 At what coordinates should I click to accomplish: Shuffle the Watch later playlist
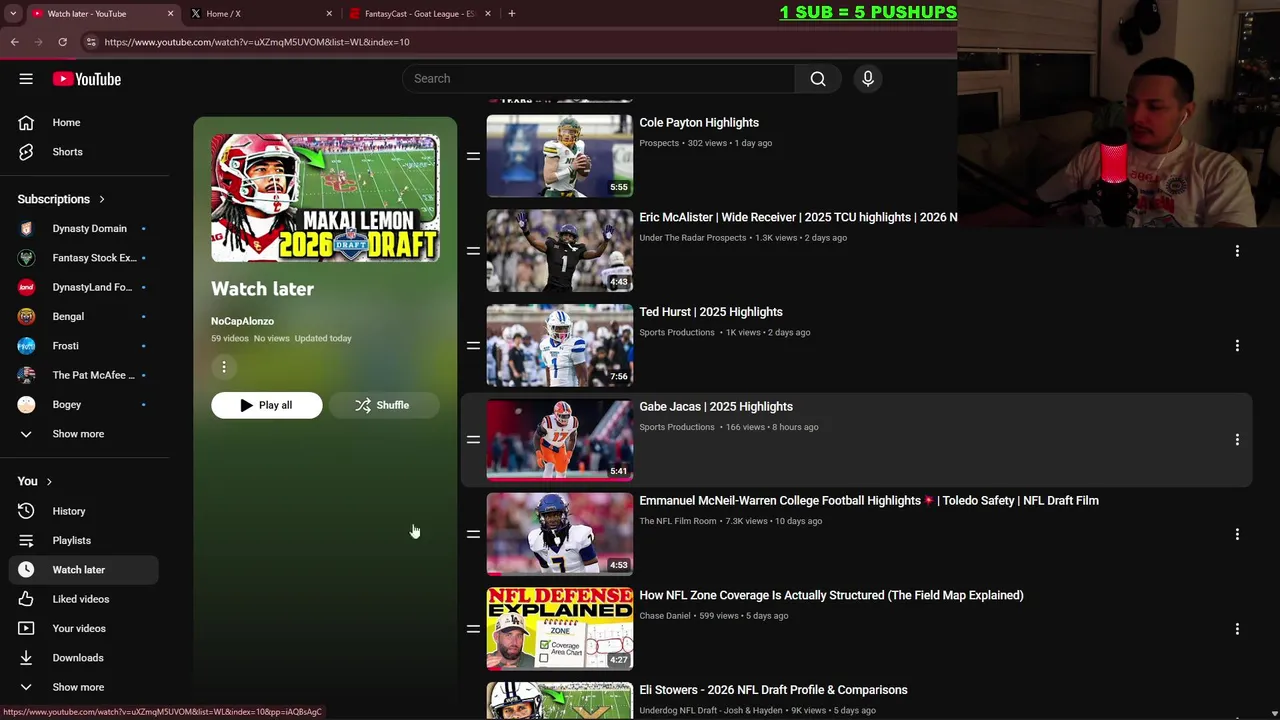click(x=383, y=405)
